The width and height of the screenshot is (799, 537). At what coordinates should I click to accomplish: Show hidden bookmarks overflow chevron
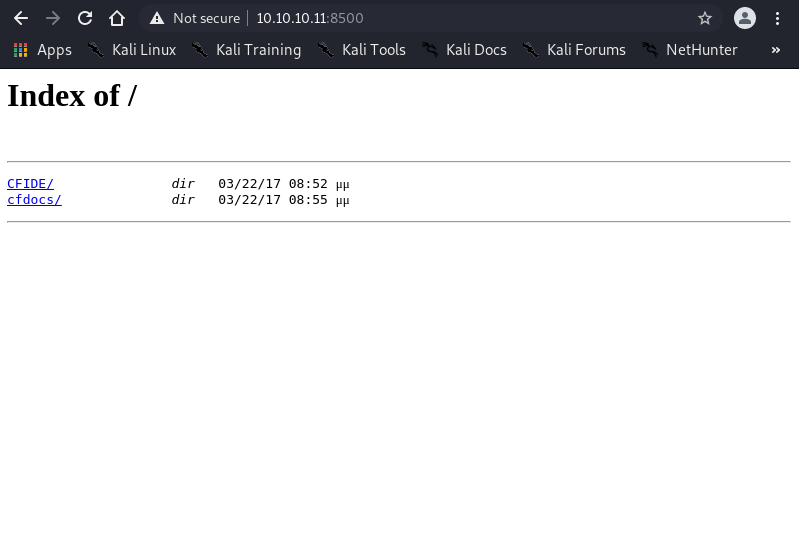coord(775,49)
